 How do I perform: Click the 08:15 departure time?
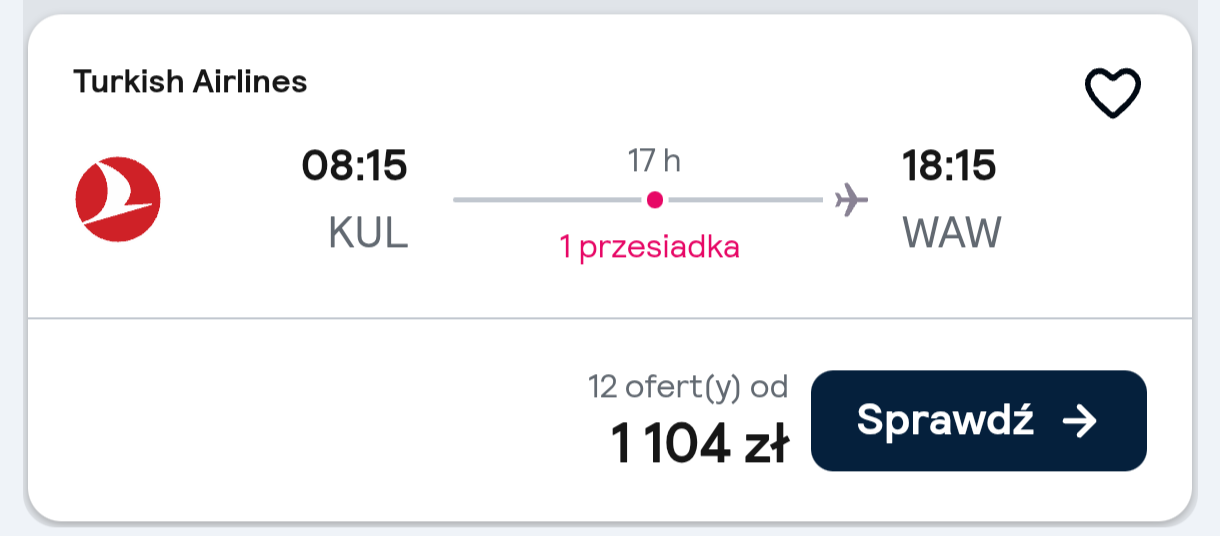[355, 166]
